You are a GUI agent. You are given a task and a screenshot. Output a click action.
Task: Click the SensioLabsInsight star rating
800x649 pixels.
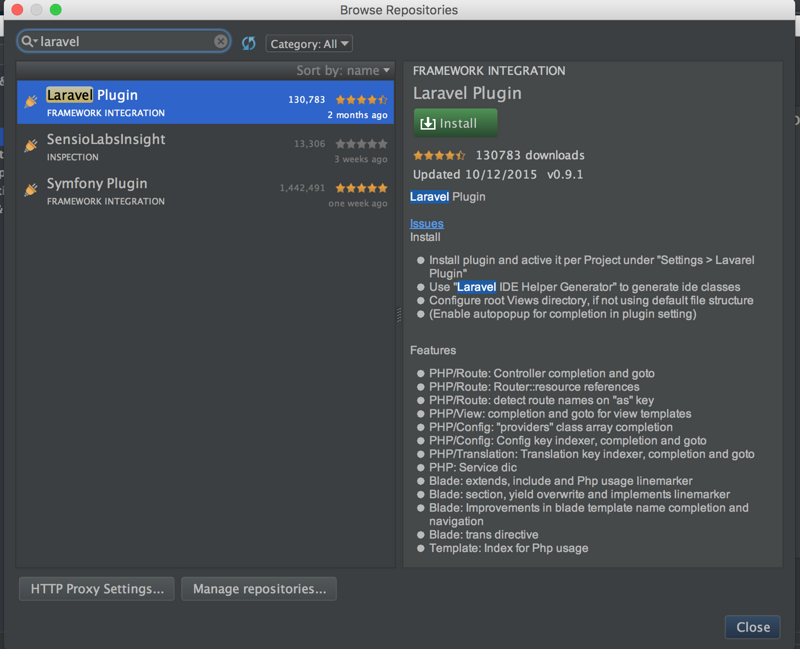pos(361,144)
